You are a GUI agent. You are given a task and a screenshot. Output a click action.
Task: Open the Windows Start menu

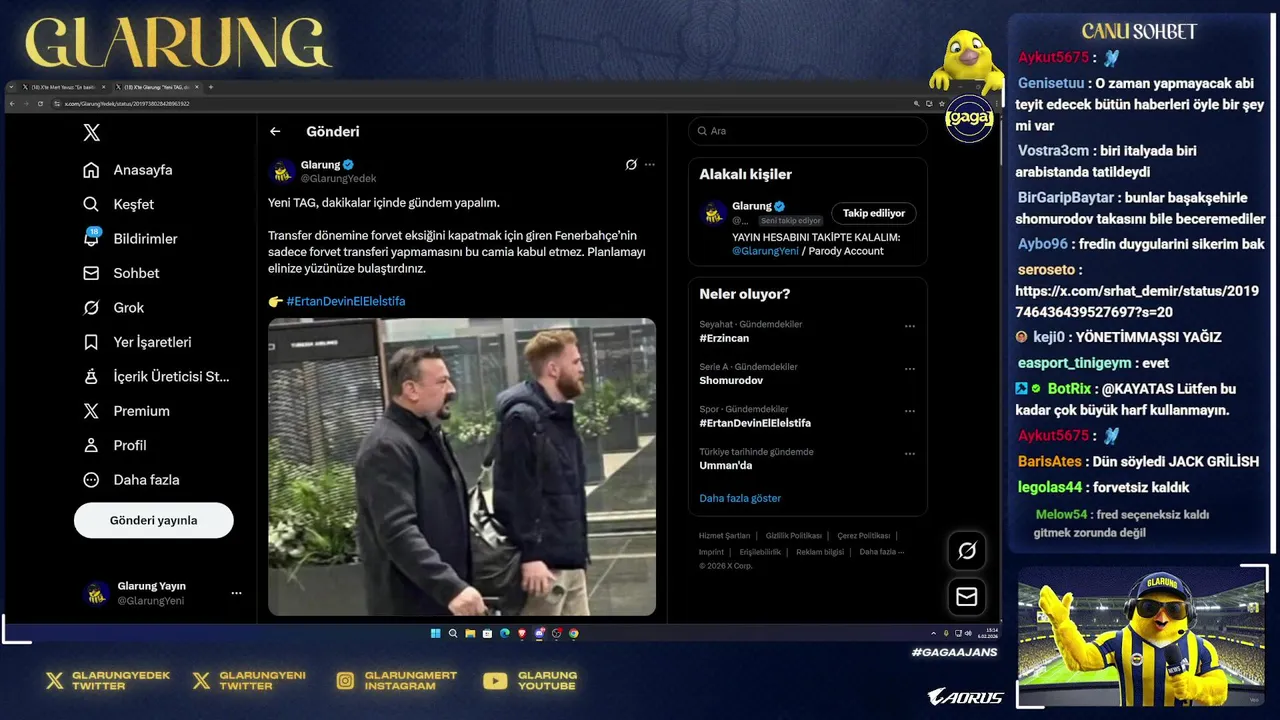point(435,633)
